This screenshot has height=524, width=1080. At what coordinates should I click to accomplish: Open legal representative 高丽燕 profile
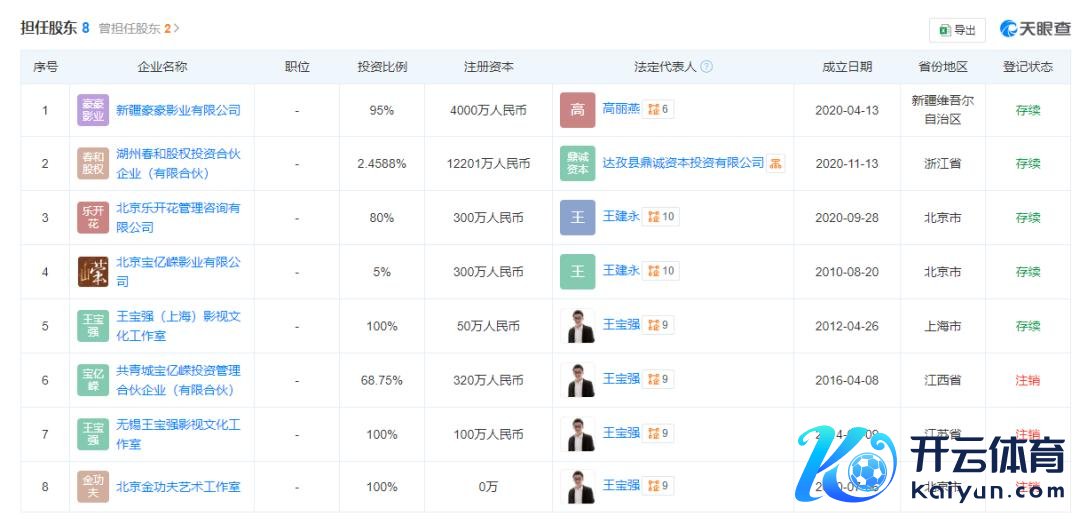point(621,109)
